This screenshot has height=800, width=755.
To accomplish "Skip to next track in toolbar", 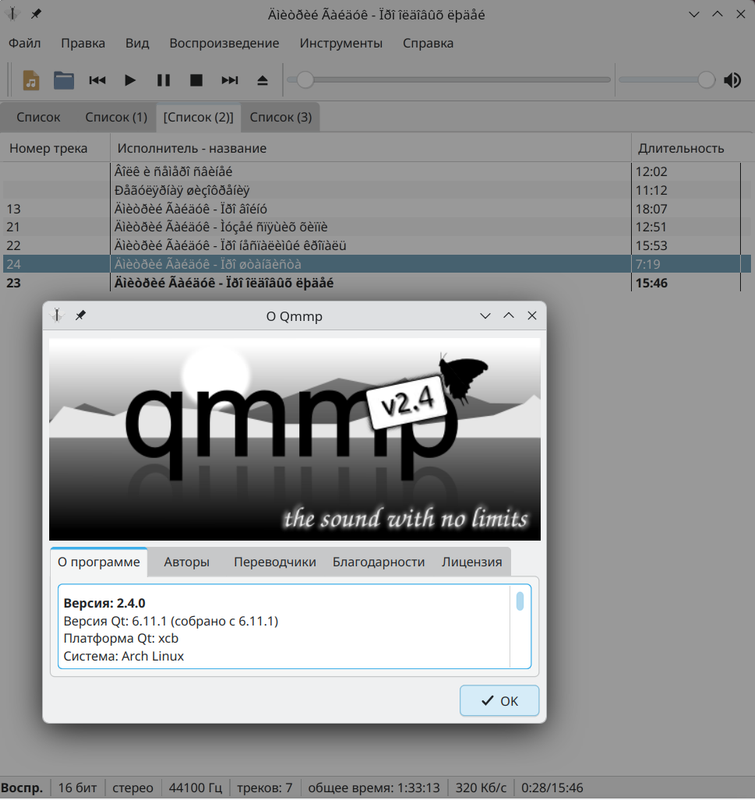I will pos(230,80).
